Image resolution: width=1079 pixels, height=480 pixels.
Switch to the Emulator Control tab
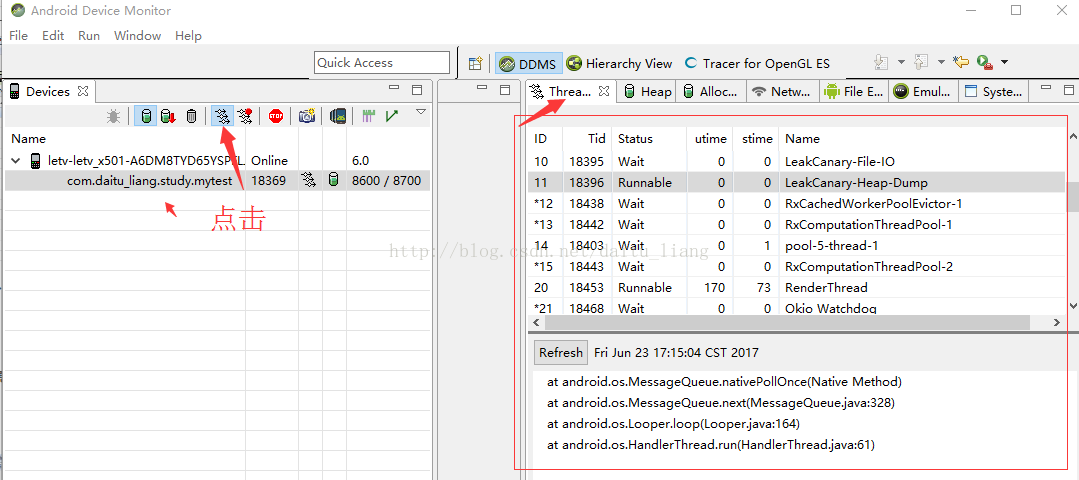pyautogui.click(x=924, y=91)
